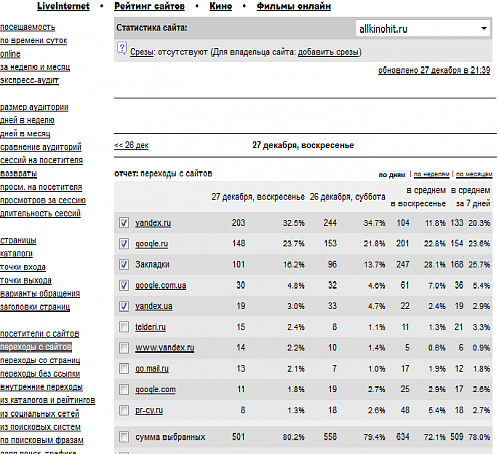Open сессий на посетителя report

41,160
